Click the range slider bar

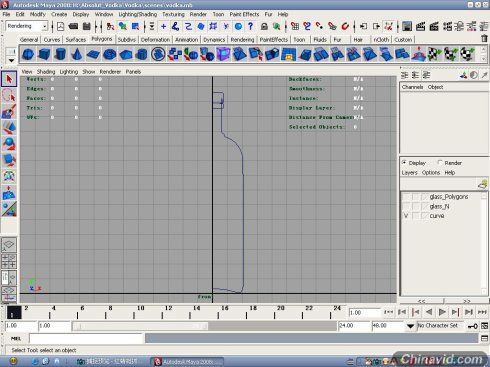point(140,326)
